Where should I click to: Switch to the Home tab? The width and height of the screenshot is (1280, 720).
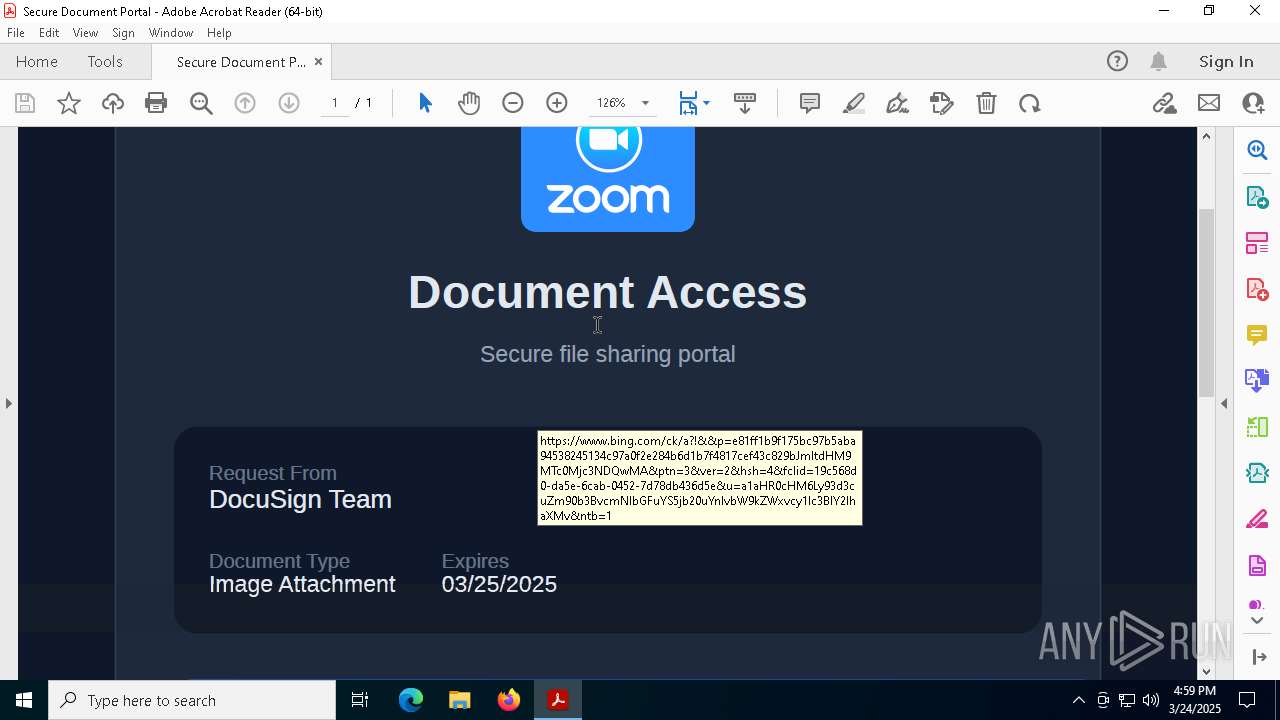point(37,61)
